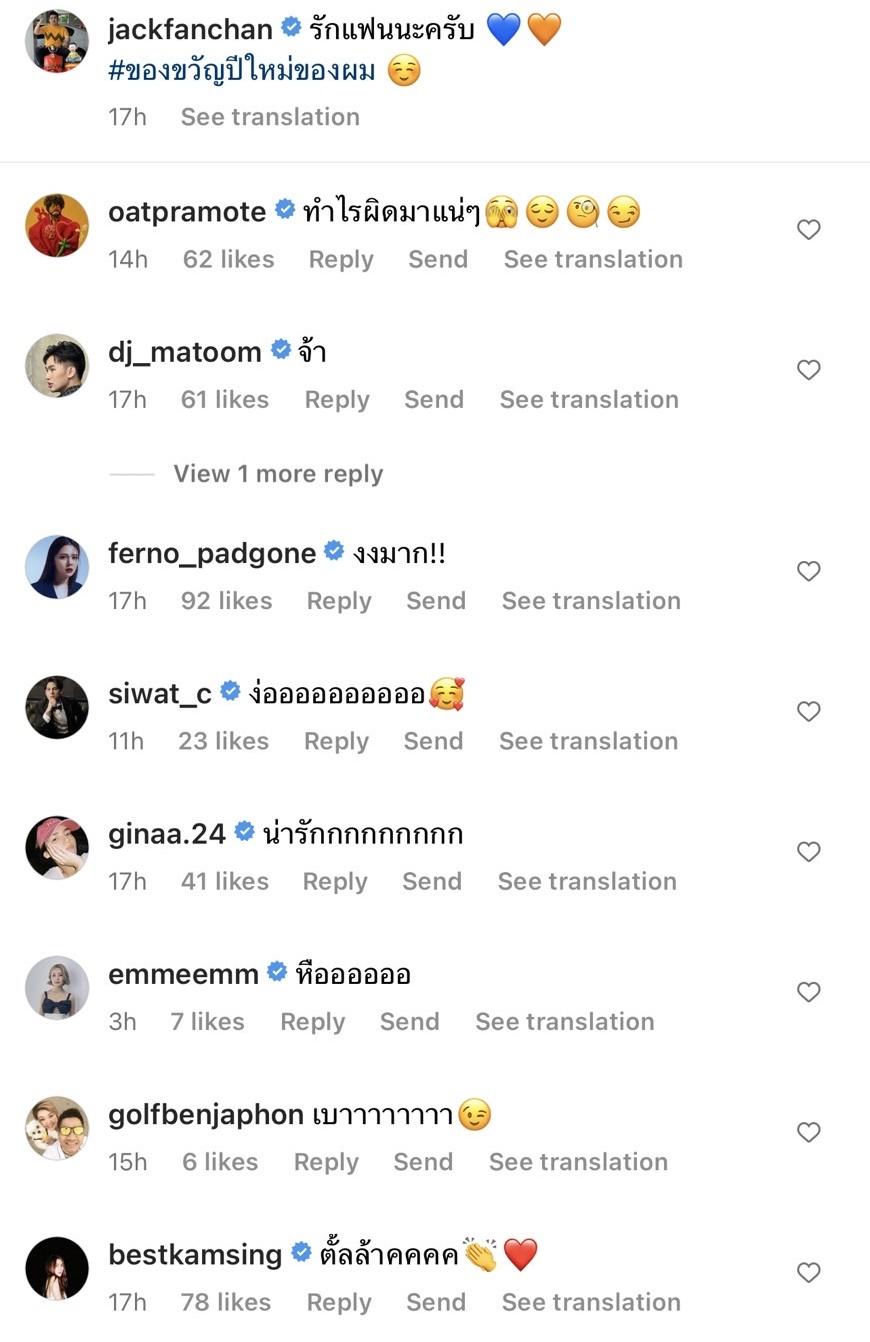Viewport: 870px width, 1342px height.
Task: Open golfbenjaphon's username link
Action: point(205,1114)
